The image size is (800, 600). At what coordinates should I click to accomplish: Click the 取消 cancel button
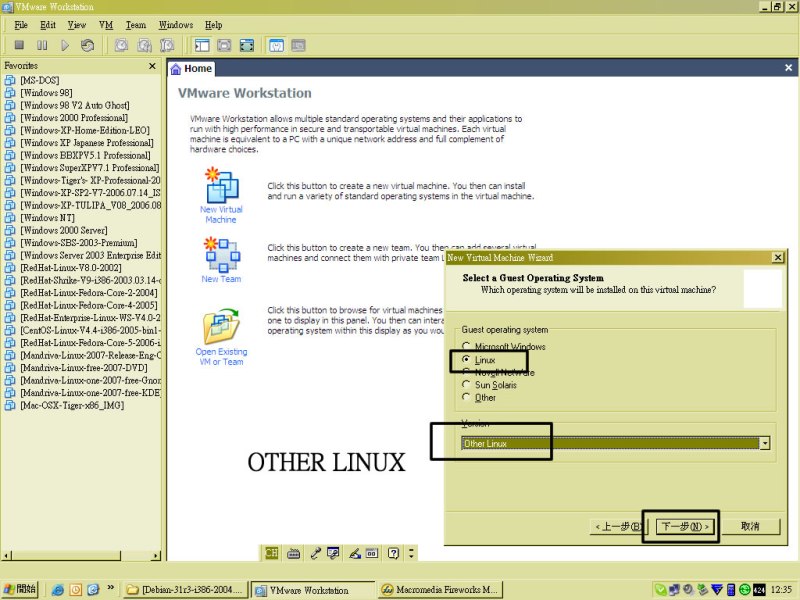750,526
